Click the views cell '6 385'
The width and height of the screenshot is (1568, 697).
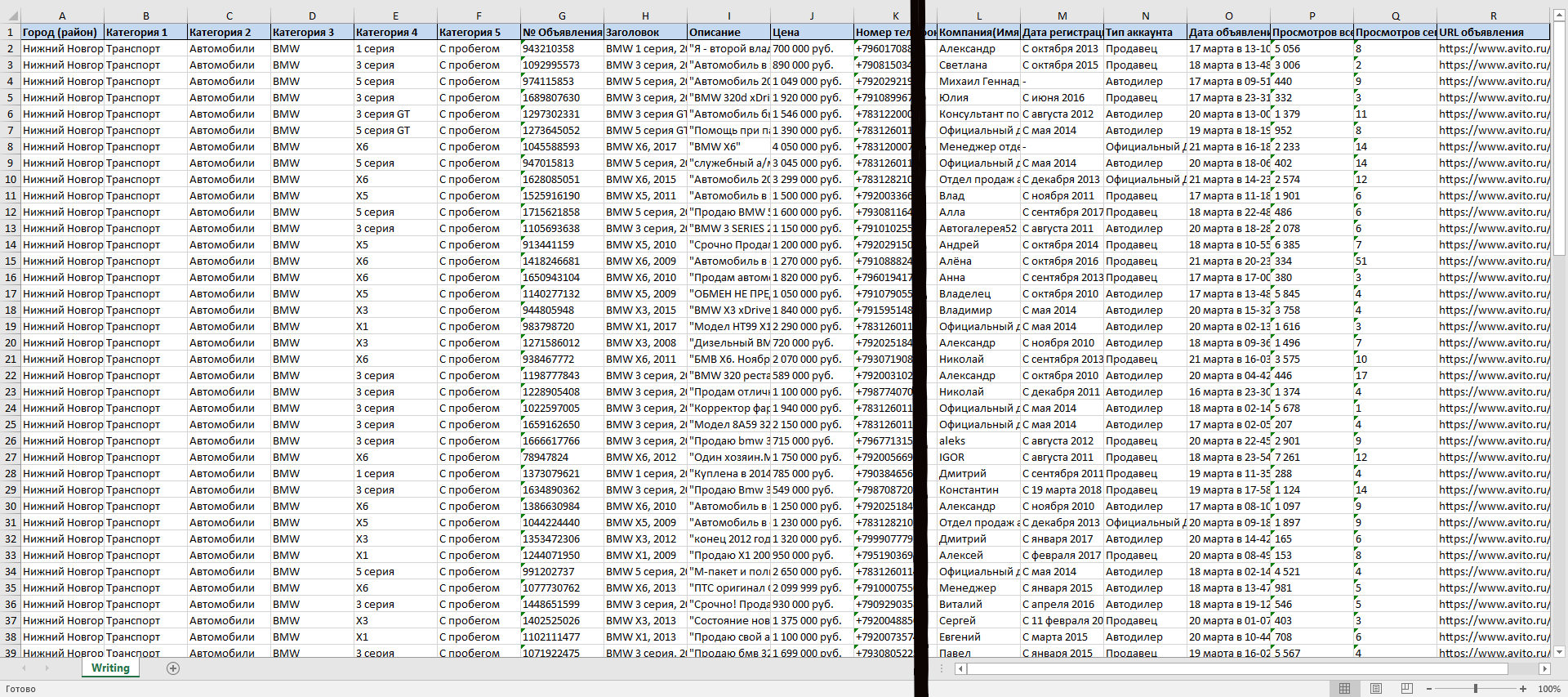coord(1312,244)
